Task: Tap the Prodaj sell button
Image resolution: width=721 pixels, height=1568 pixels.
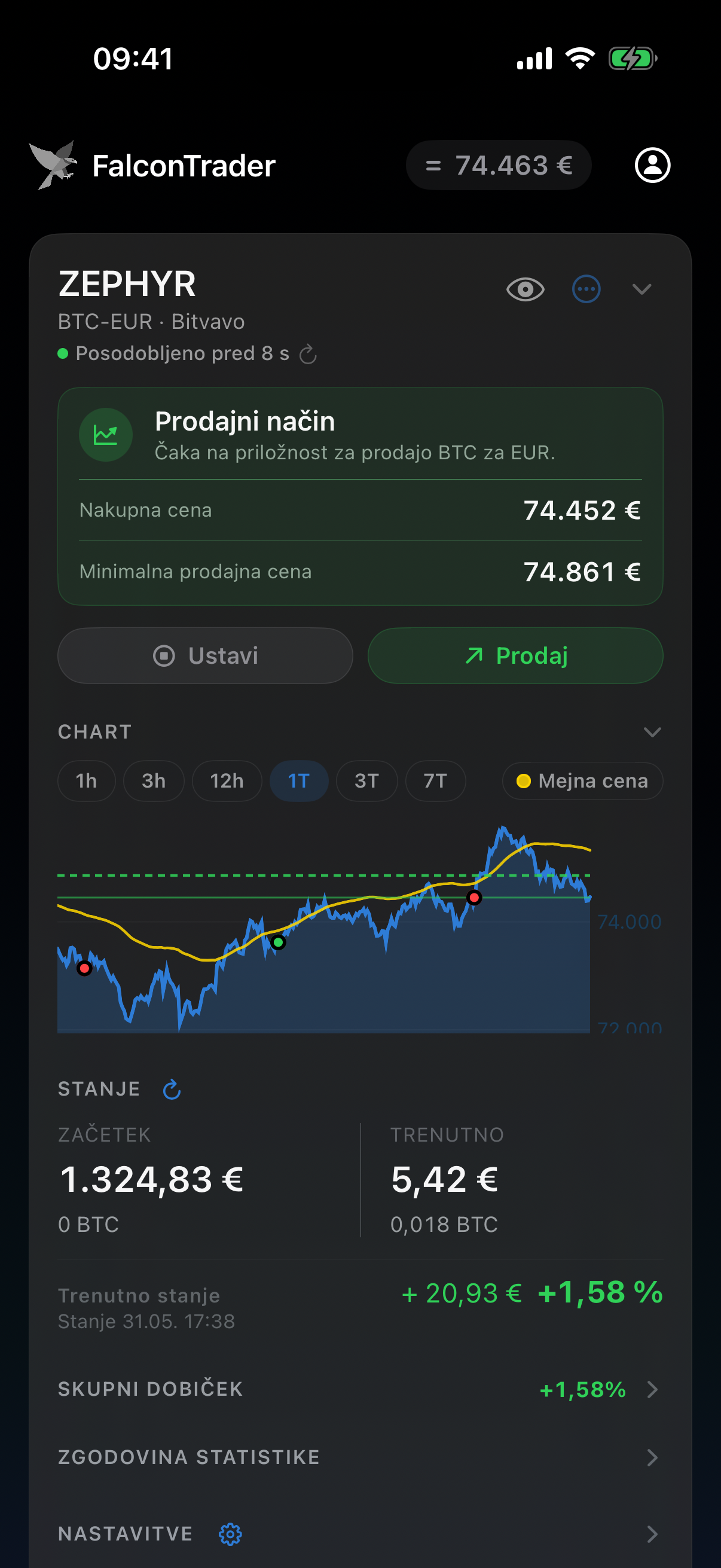Action: click(515, 655)
